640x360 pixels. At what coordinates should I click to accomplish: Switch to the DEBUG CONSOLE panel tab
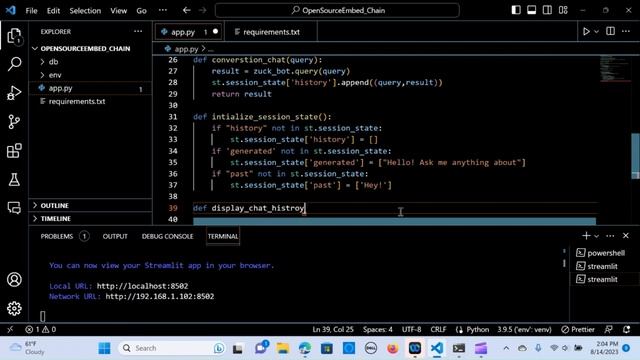167,236
